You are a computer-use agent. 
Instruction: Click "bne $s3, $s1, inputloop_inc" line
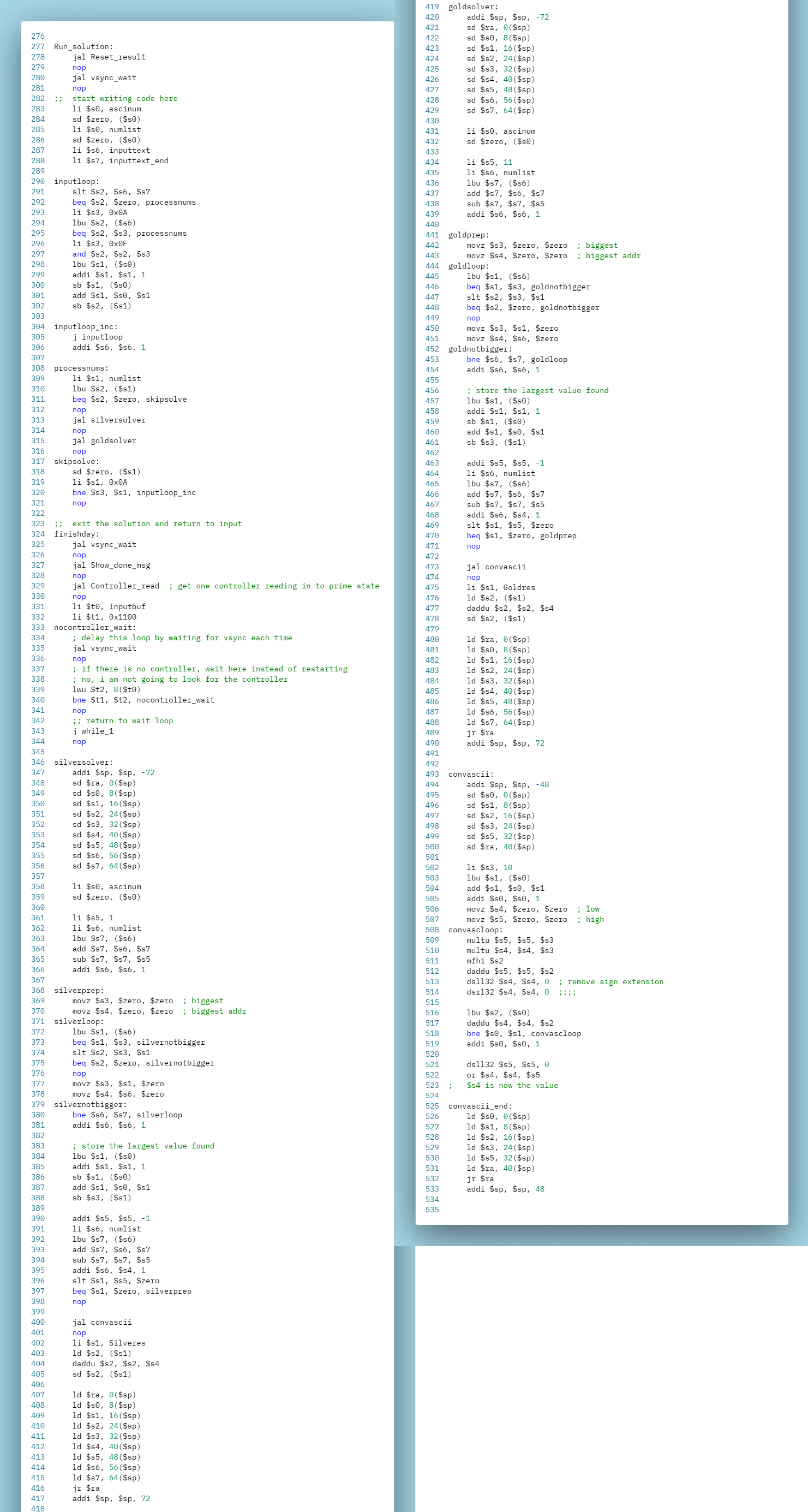(x=134, y=492)
